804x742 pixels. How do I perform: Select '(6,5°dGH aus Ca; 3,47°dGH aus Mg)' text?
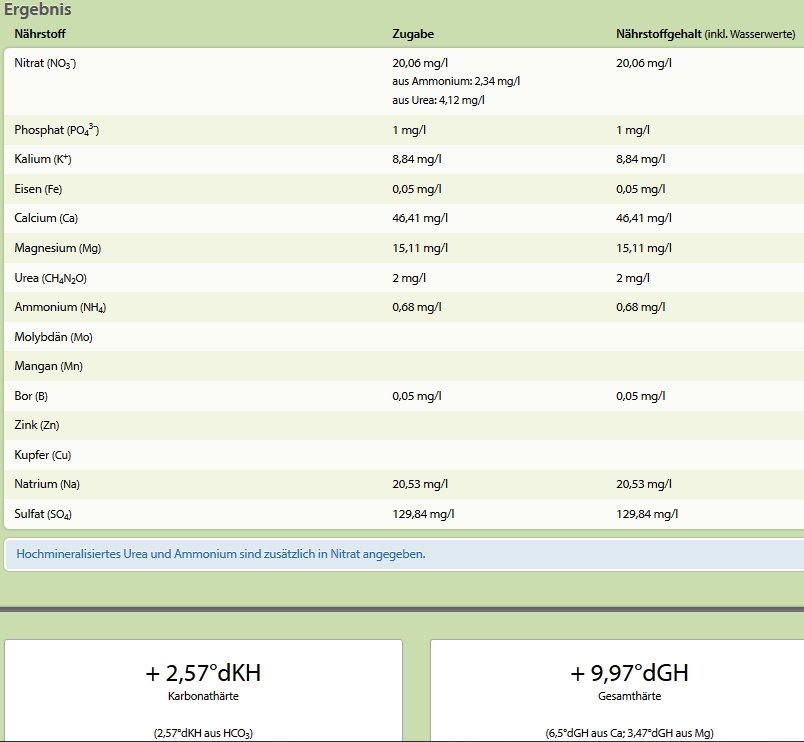(629, 733)
